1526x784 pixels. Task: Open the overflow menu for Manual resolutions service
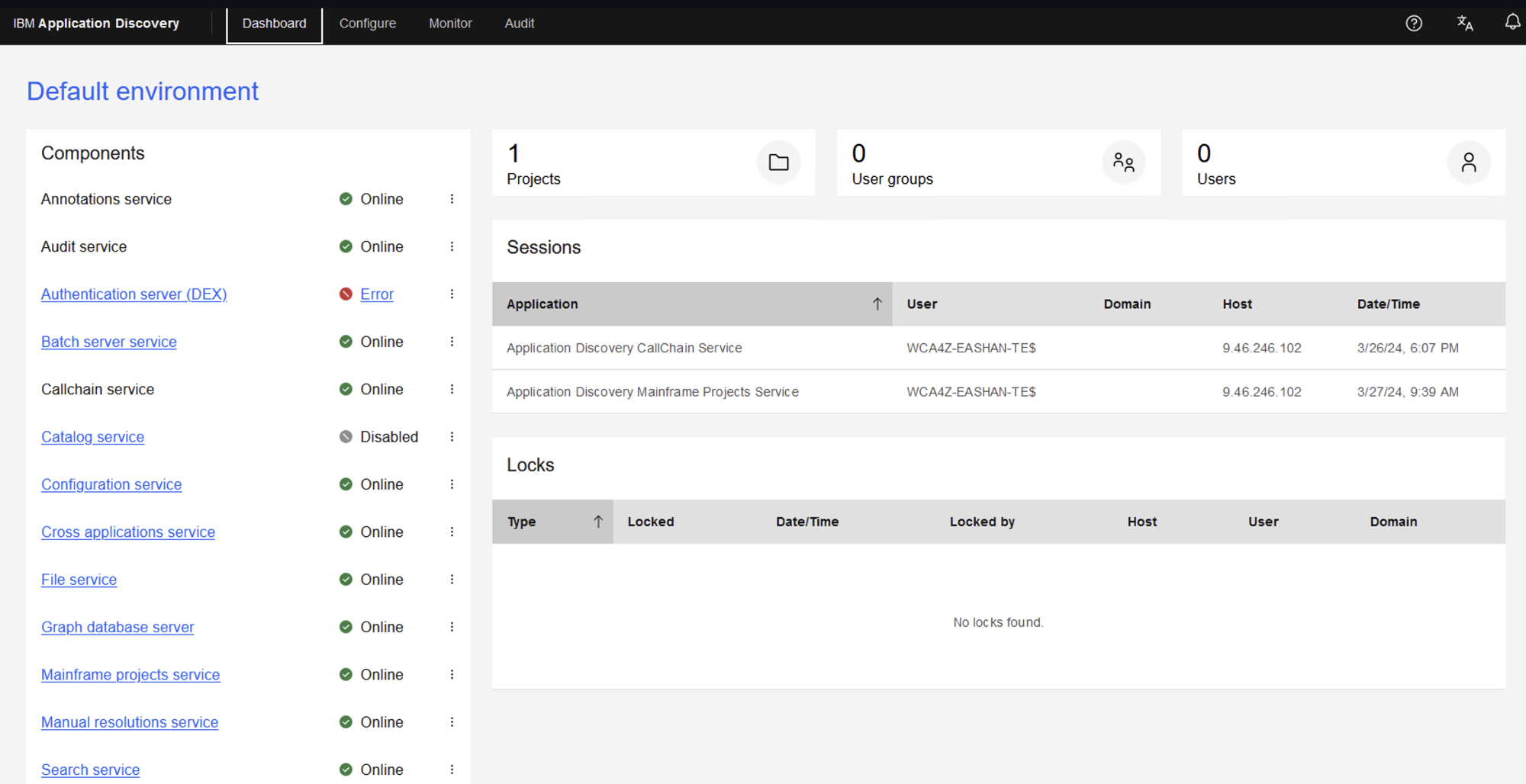[x=452, y=722]
